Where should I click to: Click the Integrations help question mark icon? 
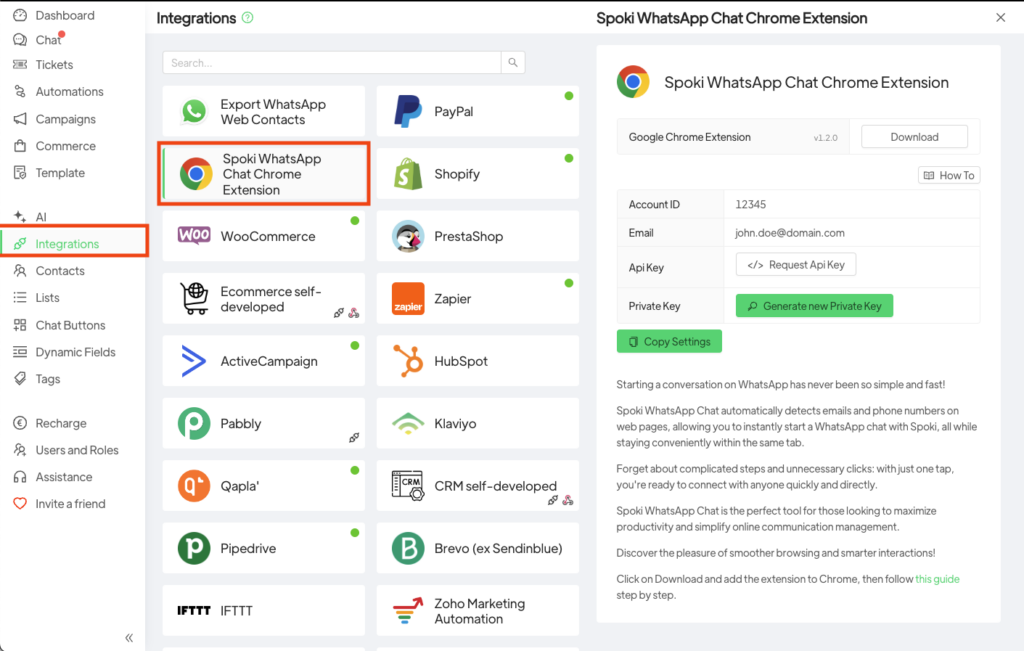click(248, 18)
